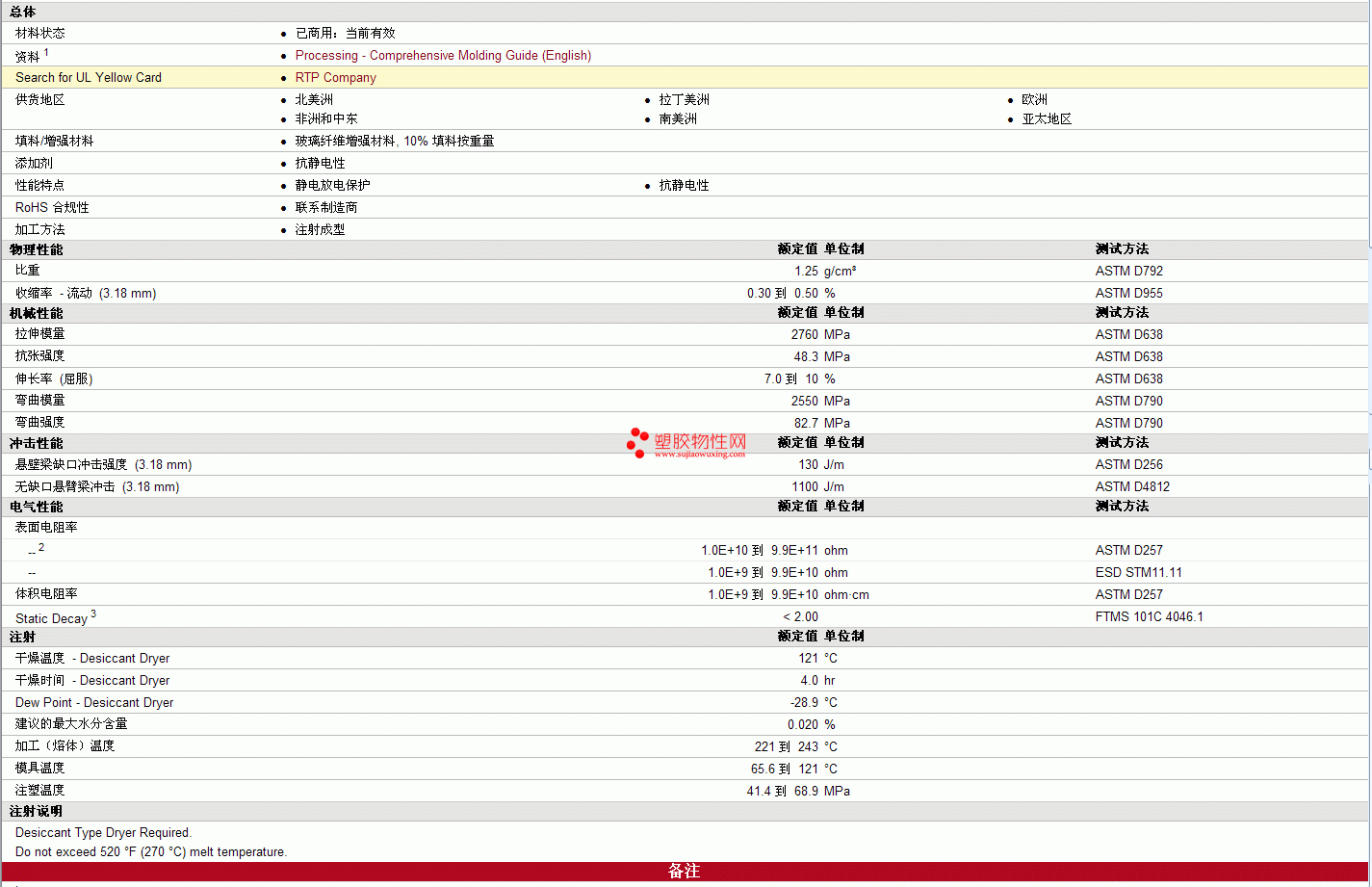Click the 抗张强度 value 48.3
This screenshot has width=1372, height=887.
click(807, 357)
